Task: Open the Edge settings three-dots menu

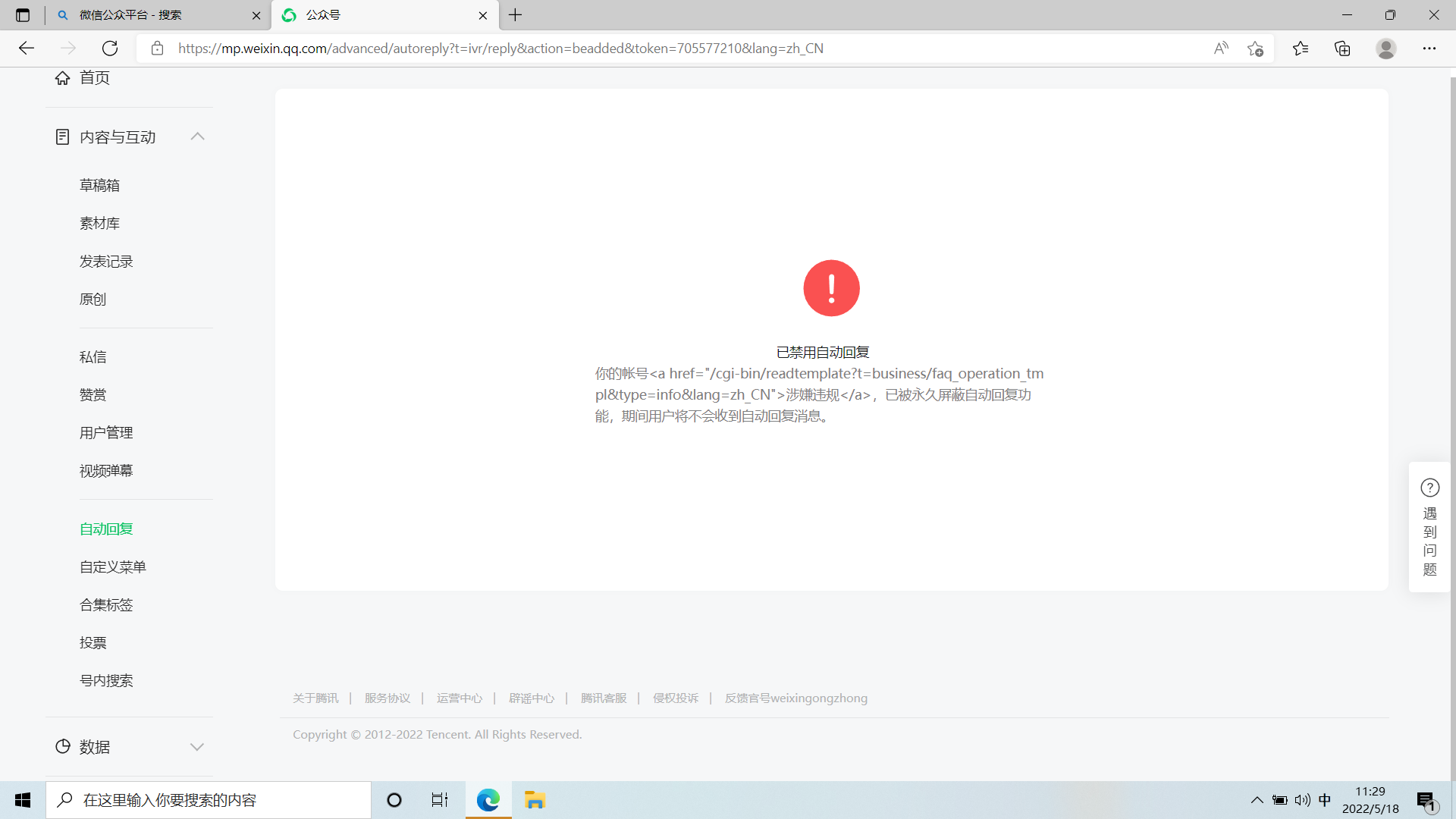Action: tap(1429, 49)
